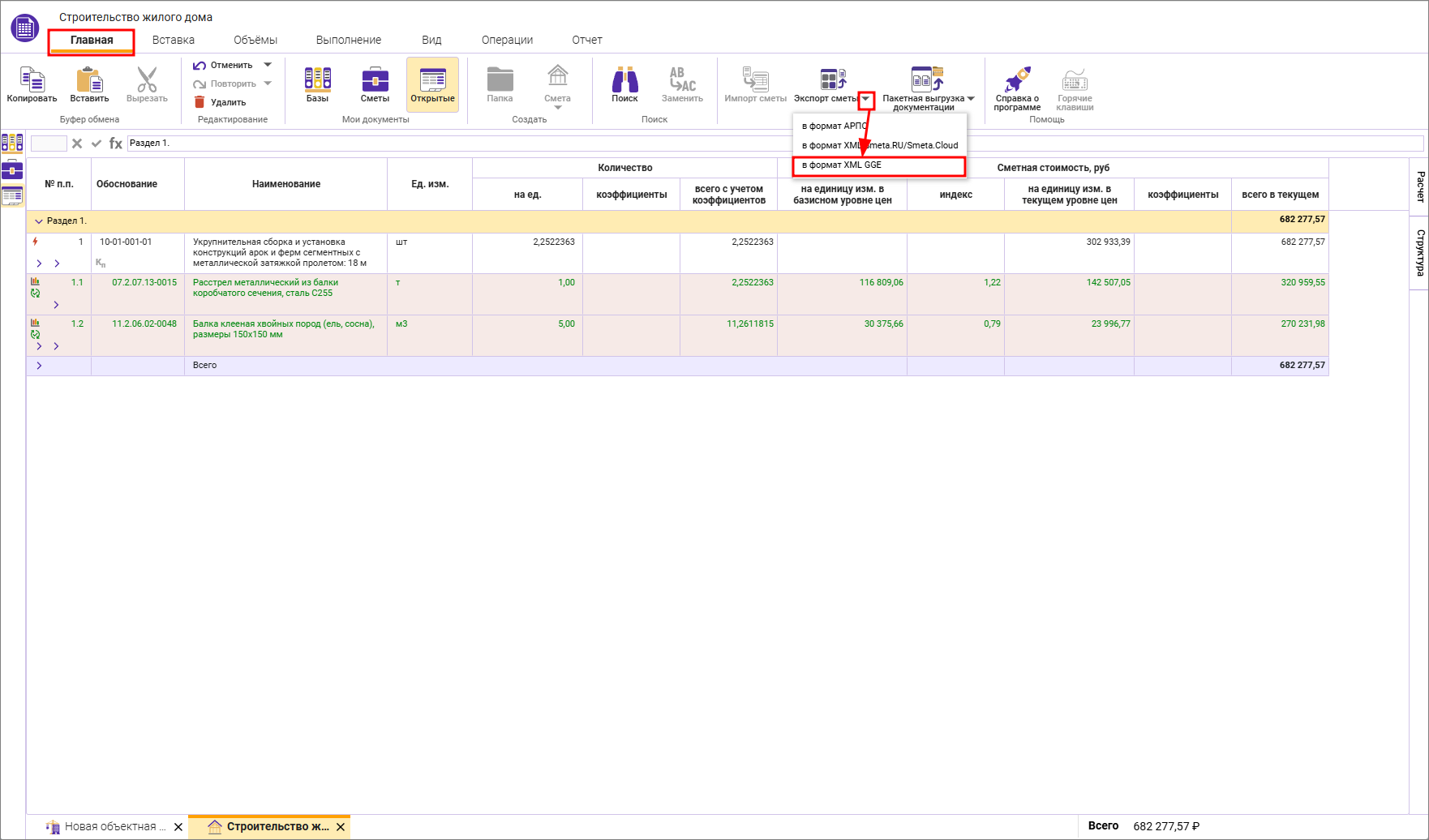Open the Базы (Databases) icon

pos(317,79)
